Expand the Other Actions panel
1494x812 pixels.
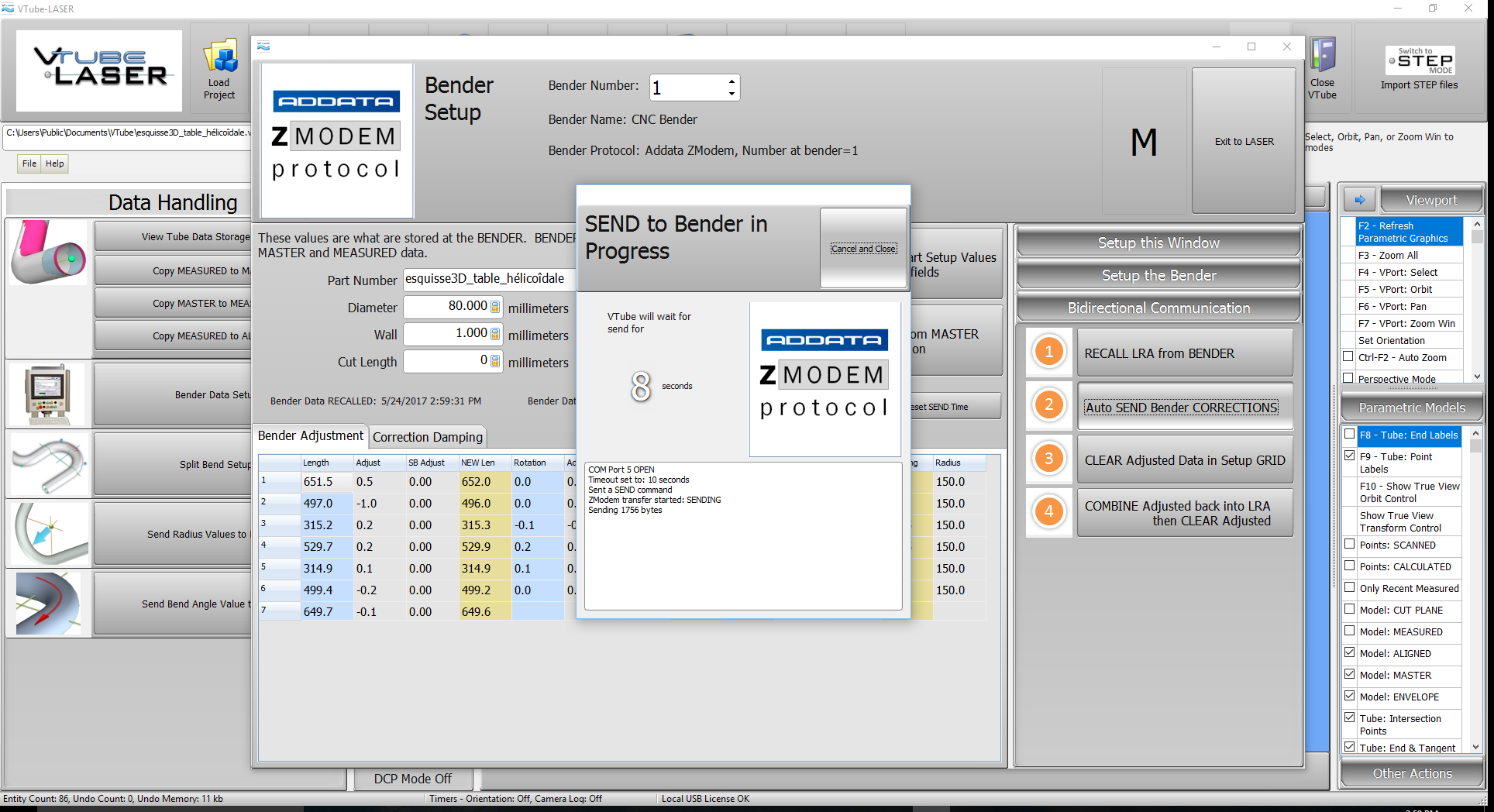[x=1411, y=773]
